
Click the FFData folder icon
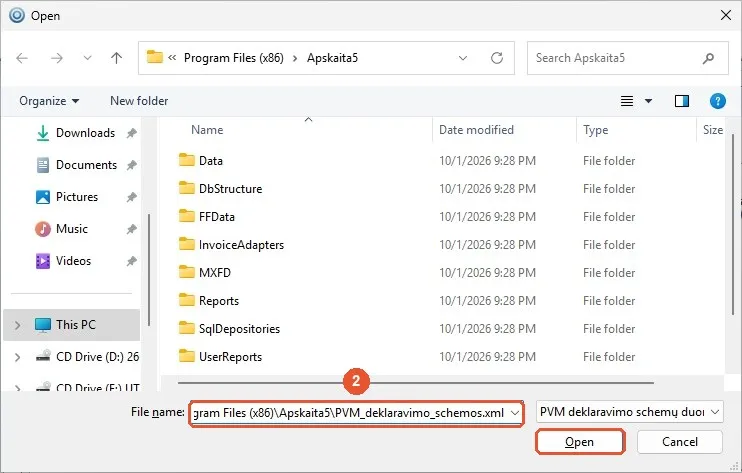186,216
